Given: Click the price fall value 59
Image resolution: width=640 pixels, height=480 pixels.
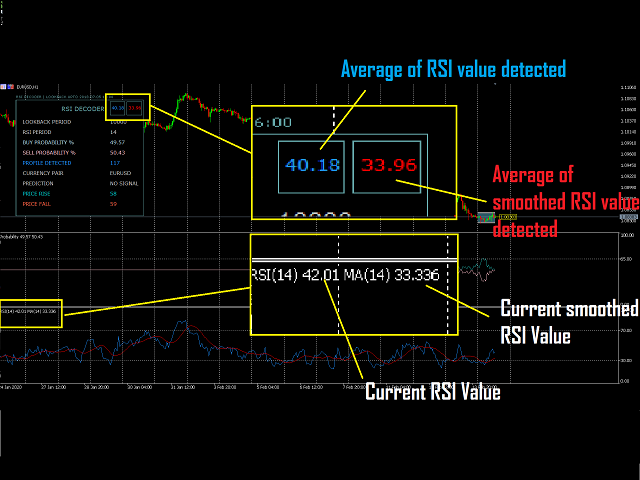Looking at the screenshot, I should click(113, 204).
